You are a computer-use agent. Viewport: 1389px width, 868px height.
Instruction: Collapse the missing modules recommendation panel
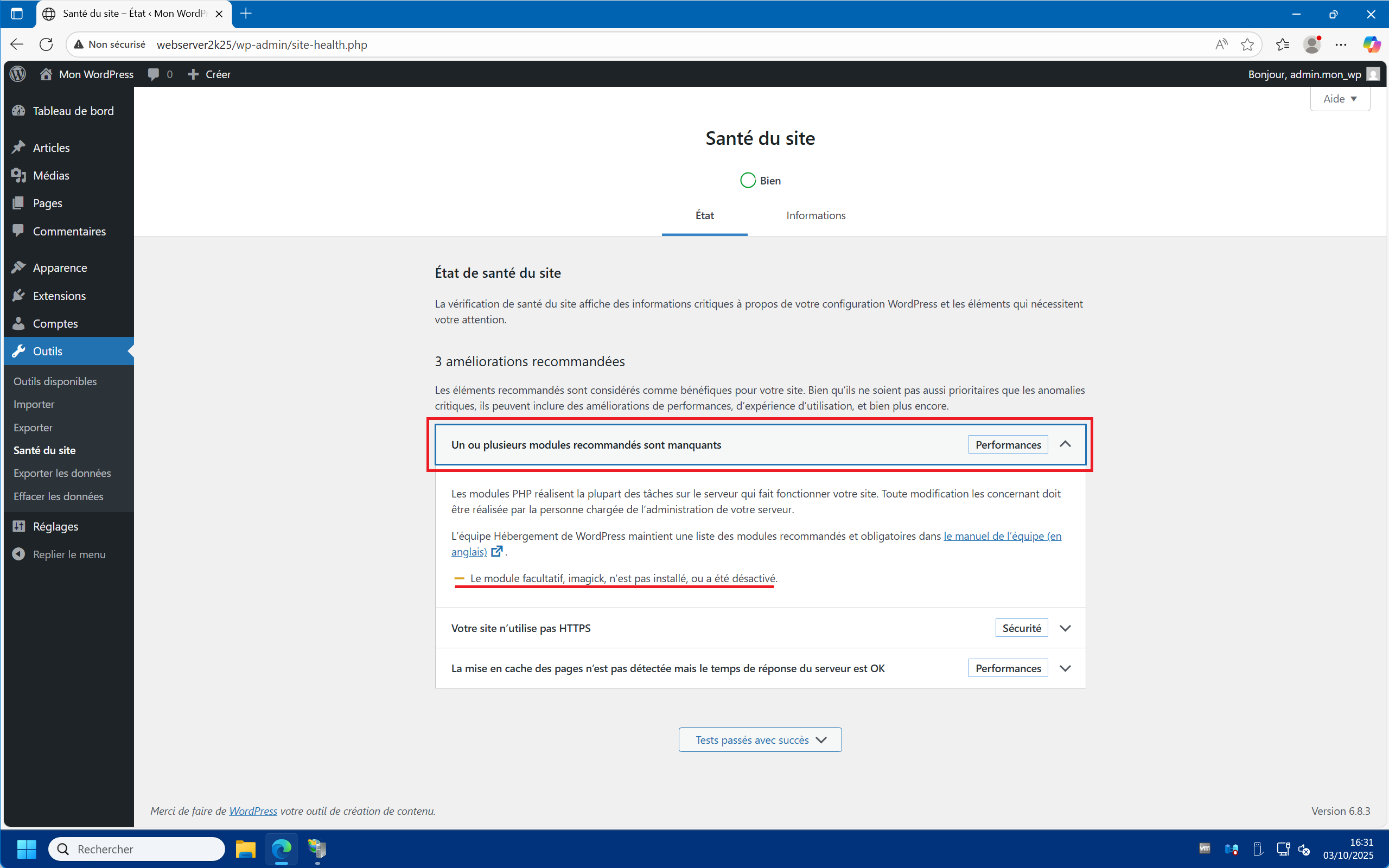tap(1065, 444)
